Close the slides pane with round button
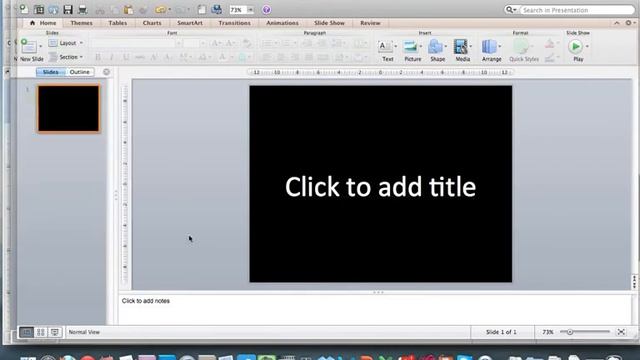This screenshot has width=640, height=360. point(106,72)
